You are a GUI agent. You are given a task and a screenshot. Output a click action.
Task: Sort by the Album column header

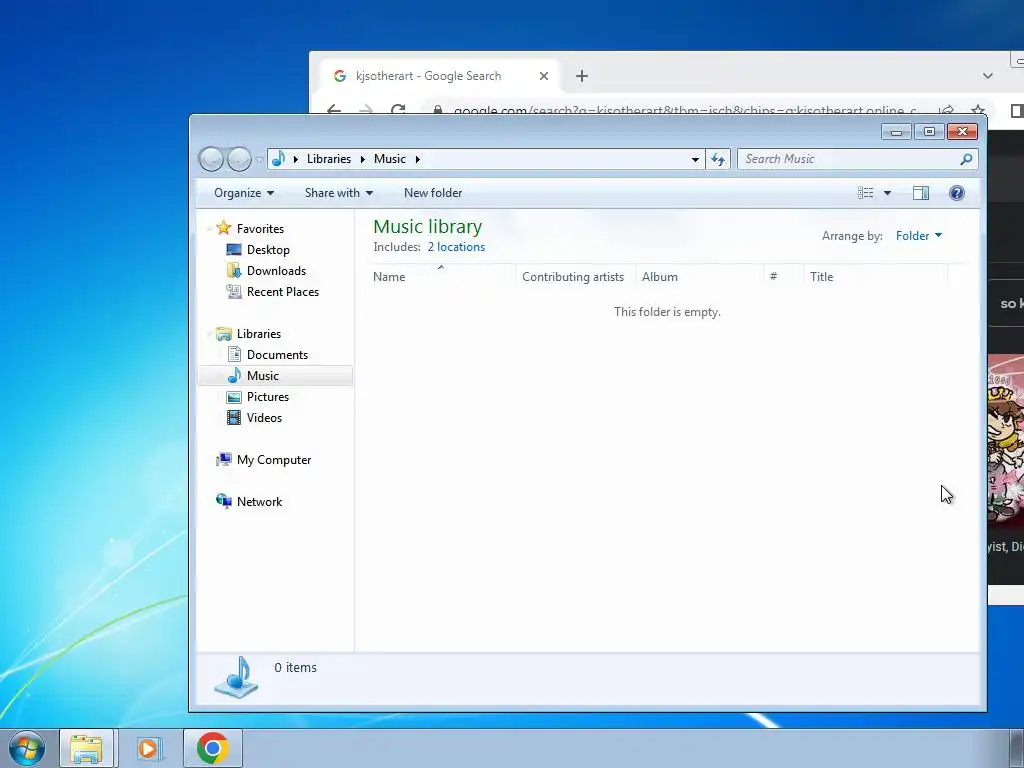tap(699, 276)
